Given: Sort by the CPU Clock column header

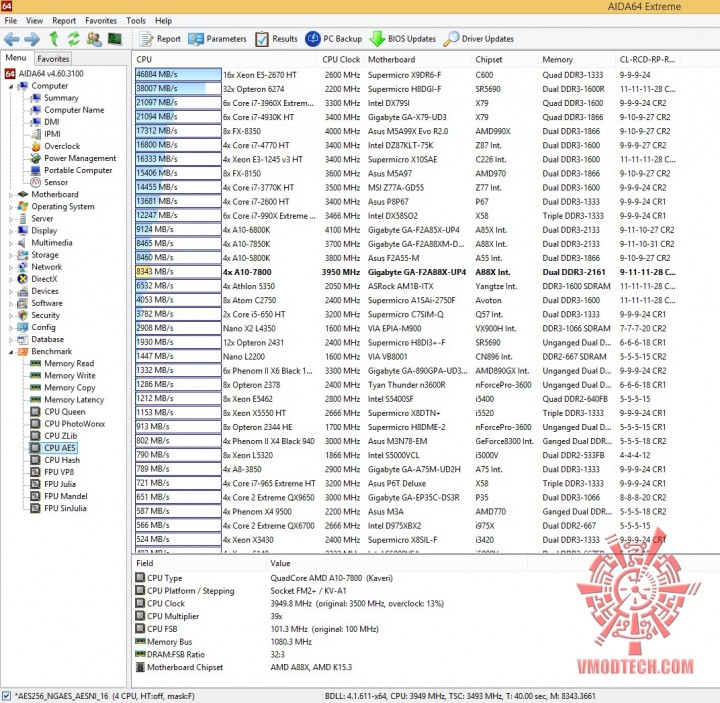Looking at the screenshot, I should 341,59.
